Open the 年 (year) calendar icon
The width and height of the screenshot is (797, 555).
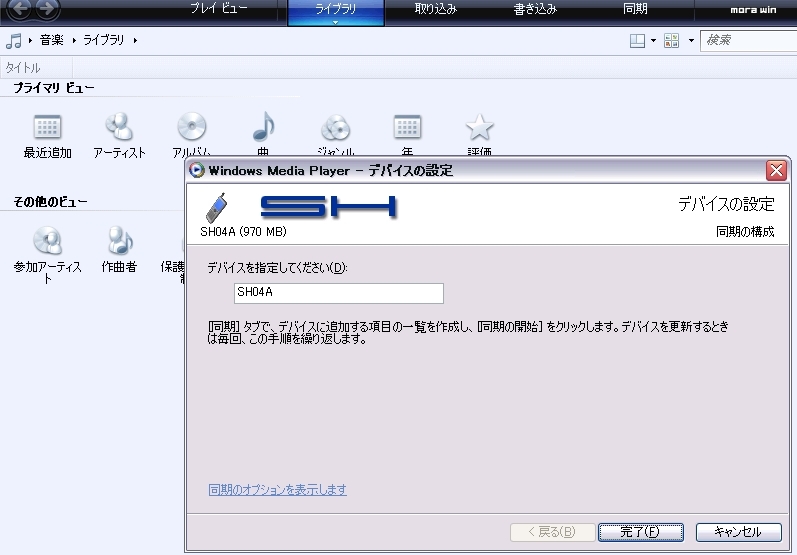(407, 127)
